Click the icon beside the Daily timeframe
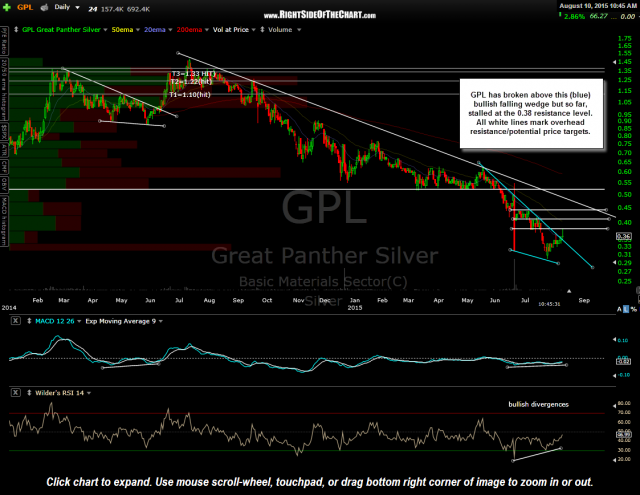640x495 pixels. [x=44, y=7]
